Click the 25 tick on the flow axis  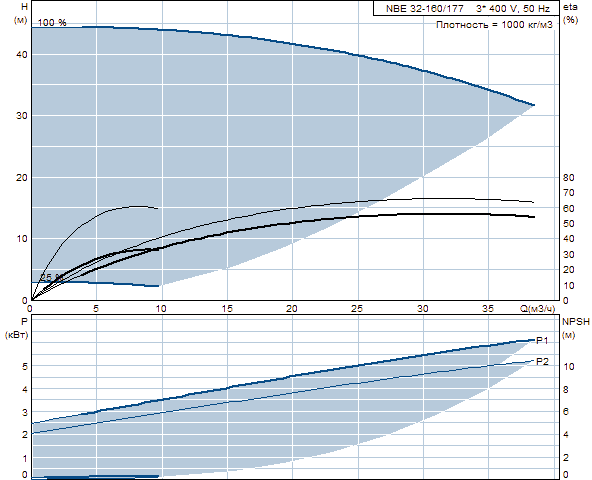pos(357,309)
